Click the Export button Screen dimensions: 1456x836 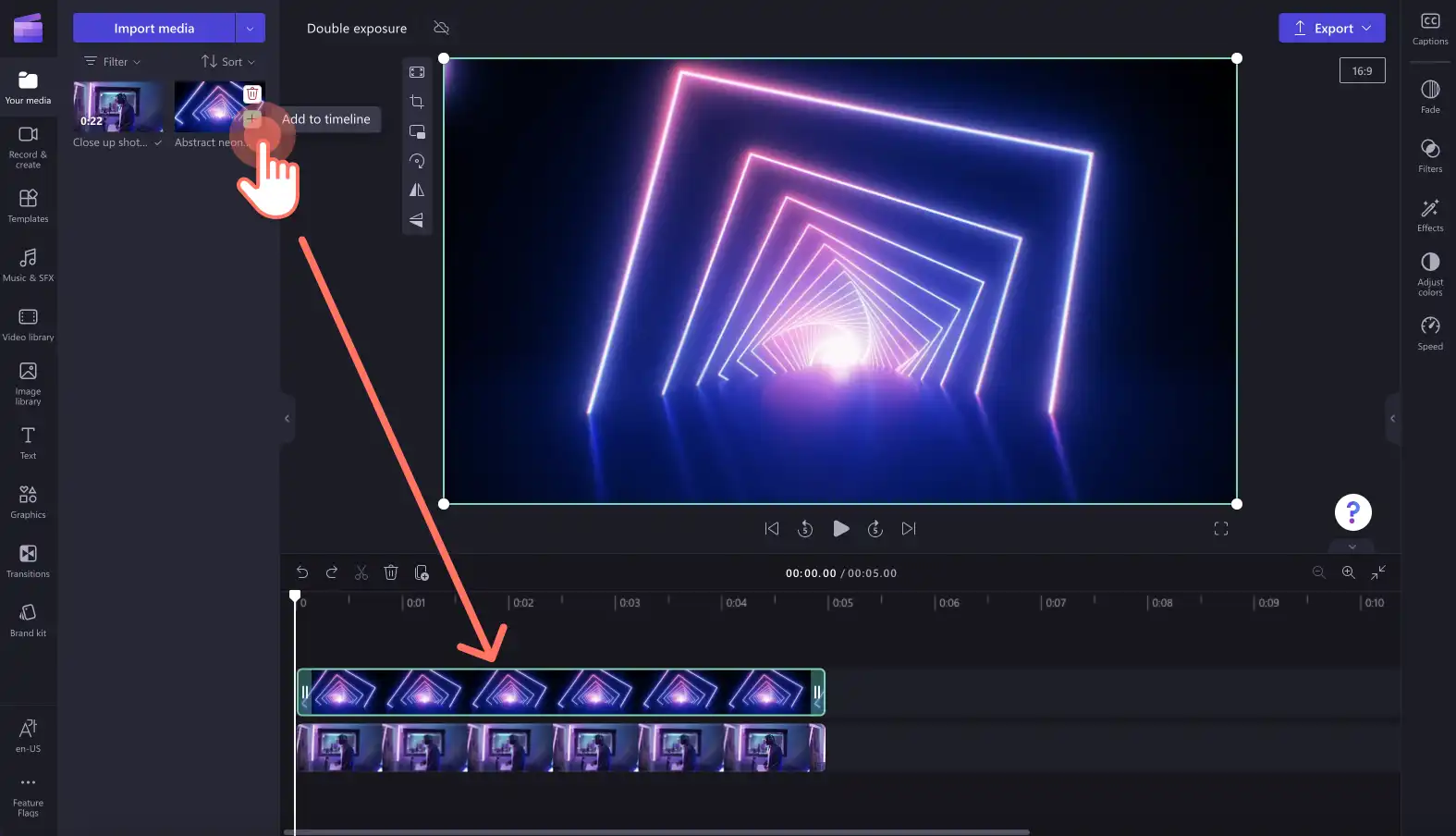tap(1332, 28)
